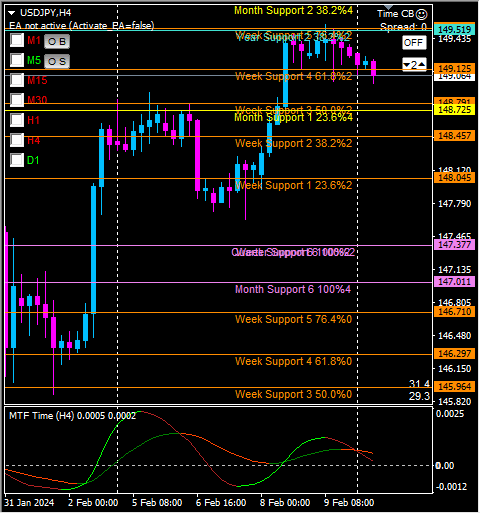Click the 2 Feb 00:00 time label
The image size is (480, 514).
(x=93, y=503)
